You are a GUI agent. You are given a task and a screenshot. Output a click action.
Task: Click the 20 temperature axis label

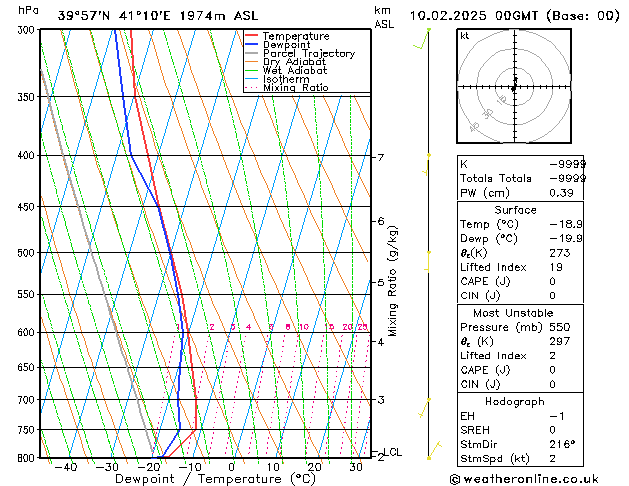314,467
